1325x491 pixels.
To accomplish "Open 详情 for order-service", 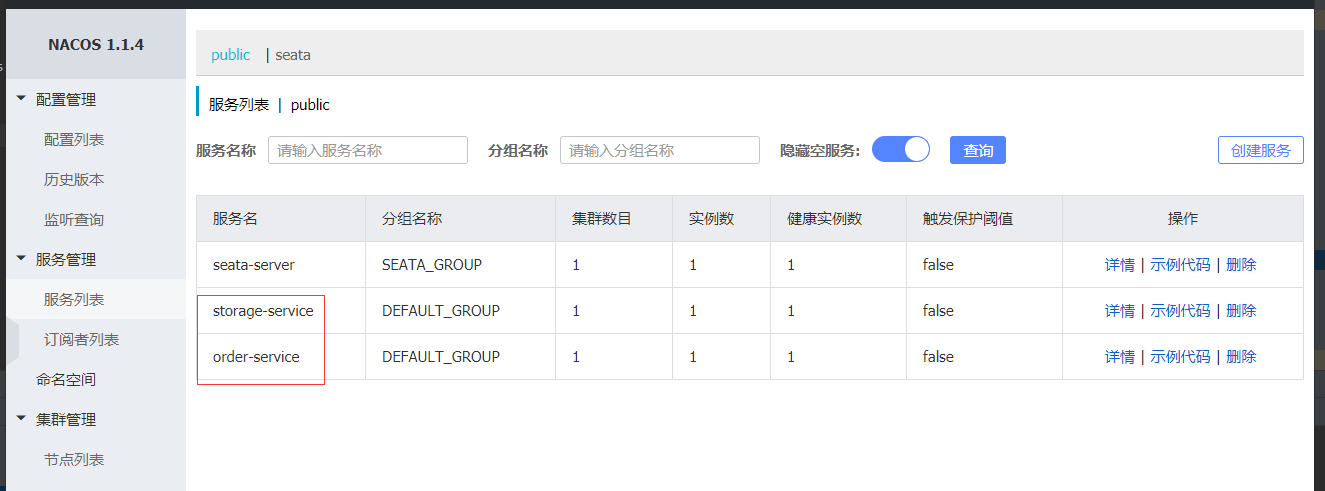I will (x=1119, y=357).
